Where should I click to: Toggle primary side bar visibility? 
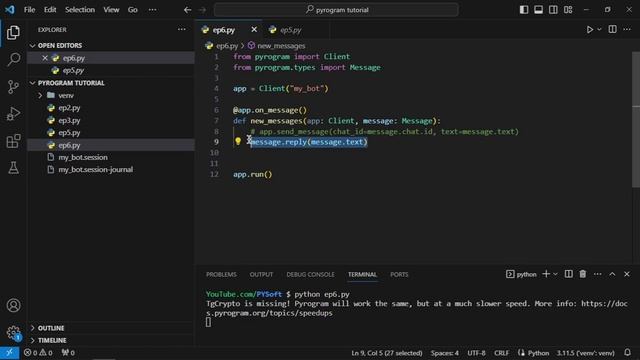524,10
